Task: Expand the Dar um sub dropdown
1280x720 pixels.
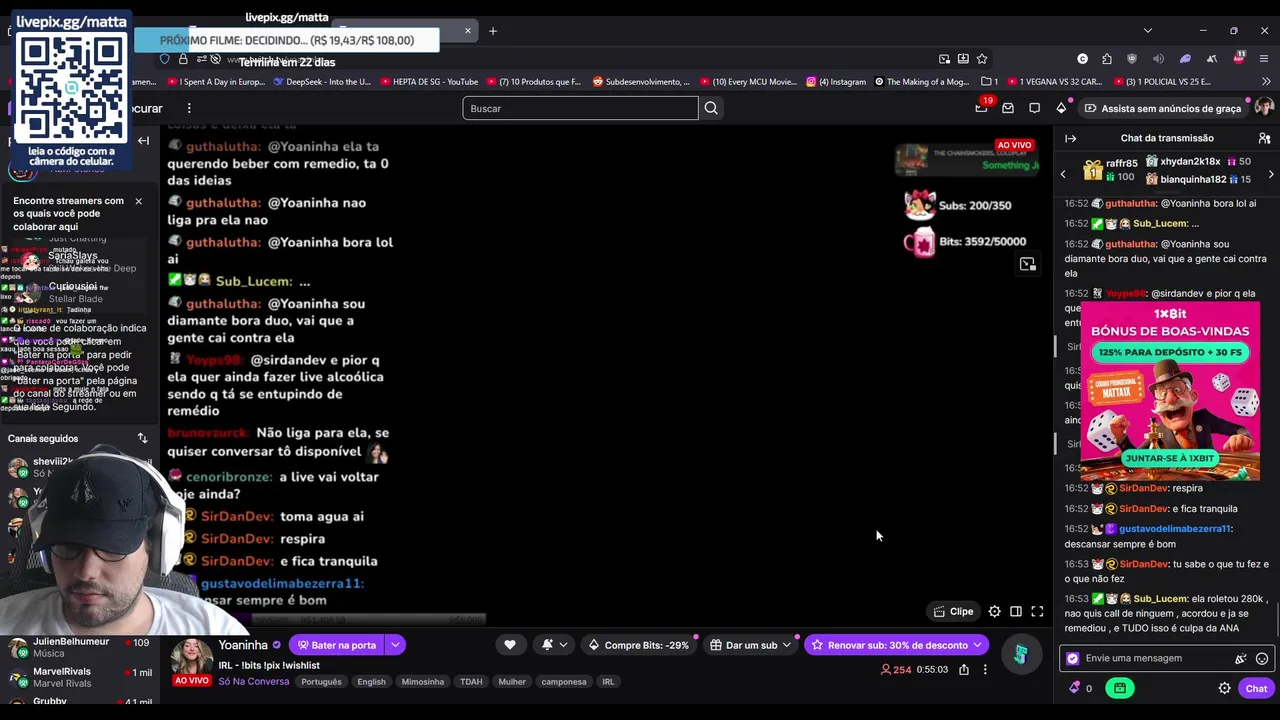Action: coord(751,645)
